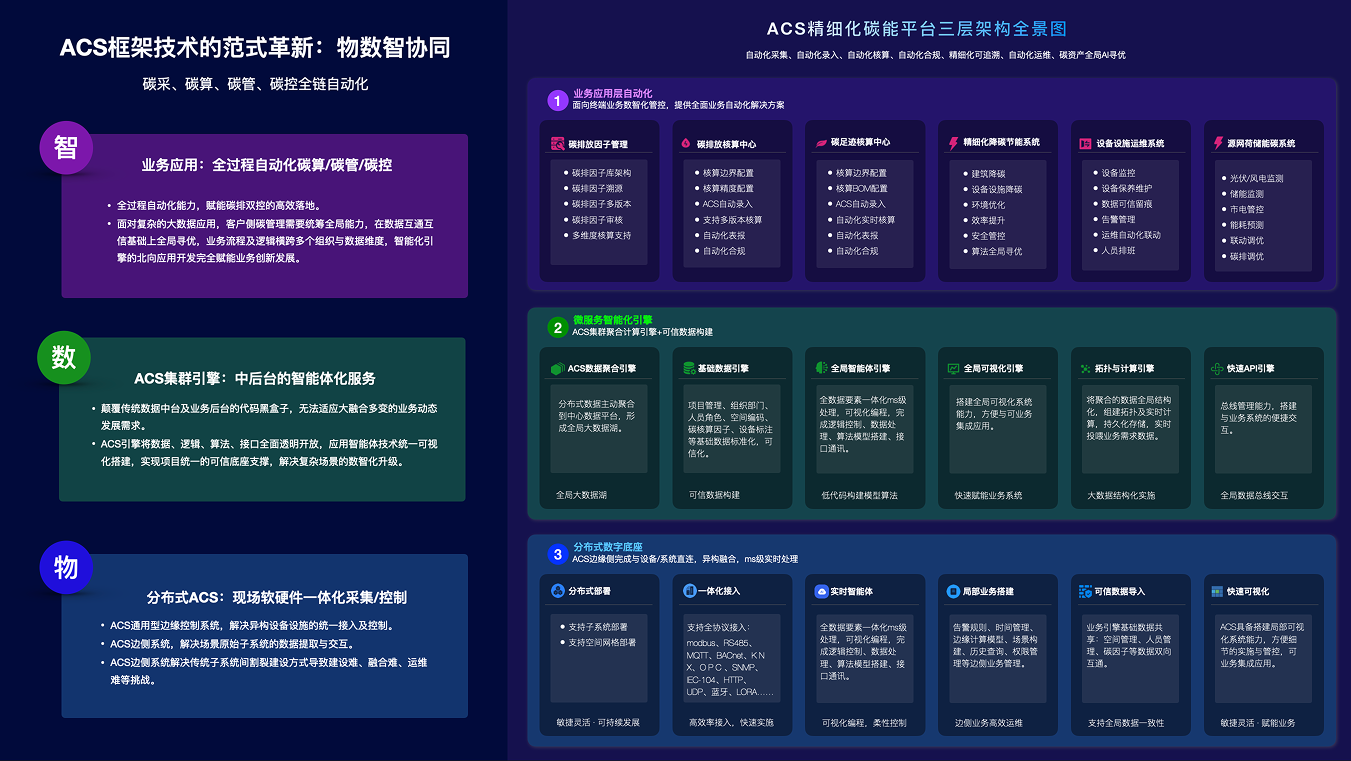Screen dimensions: 1351x761
Task: Select 自动化实时核算 list item
Action: coord(865,220)
